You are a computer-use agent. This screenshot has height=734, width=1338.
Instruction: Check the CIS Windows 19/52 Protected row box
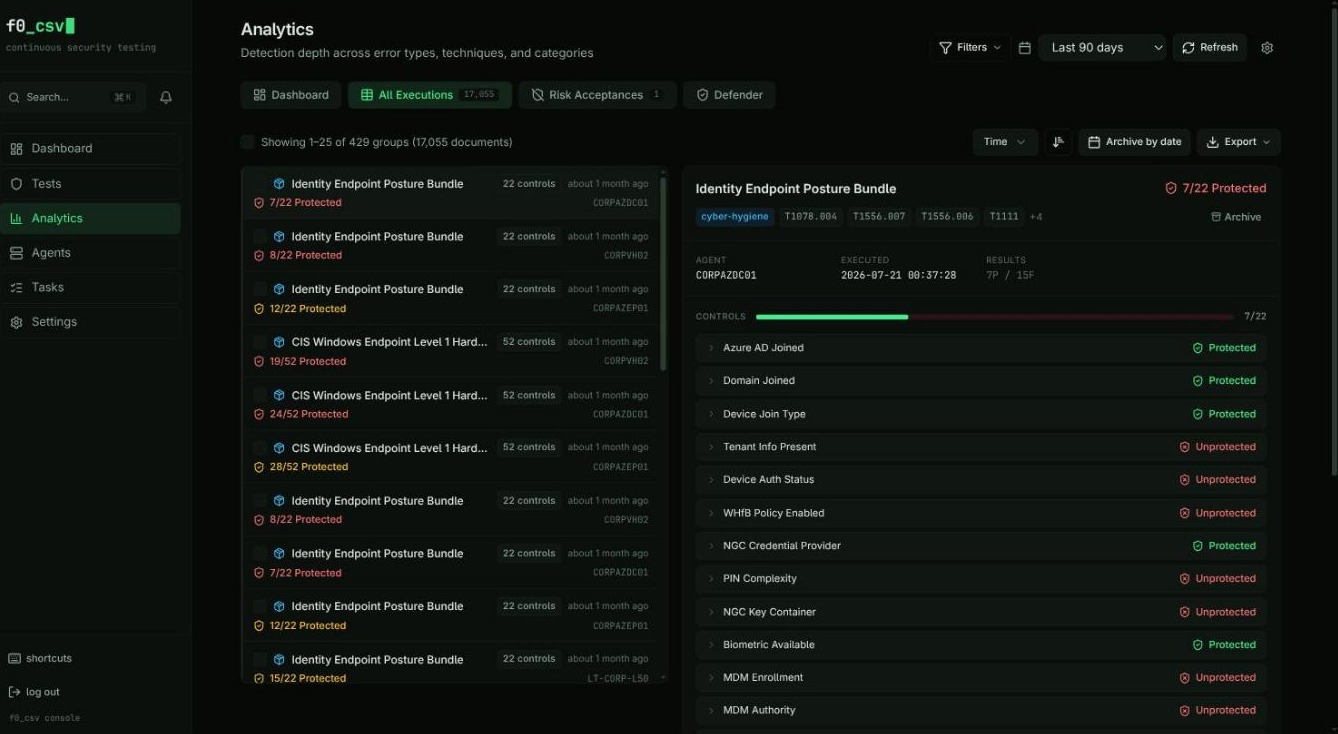coord(260,342)
